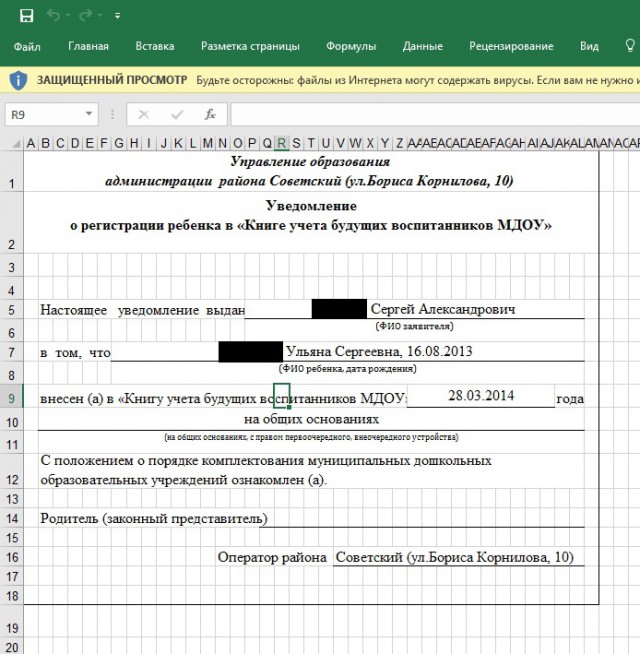Click into the formula bar input
The width and height of the screenshot is (640, 654).
click(x=435, y=114)
